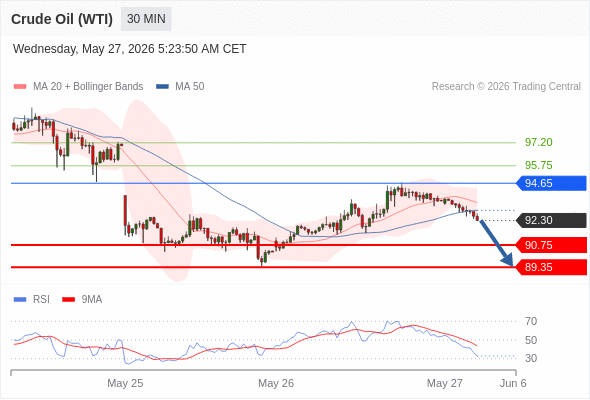The width and height of the screenshot is (590, 400).
Task: Toggle the 9MA legend entry
Action: click(x=82, y=300)
